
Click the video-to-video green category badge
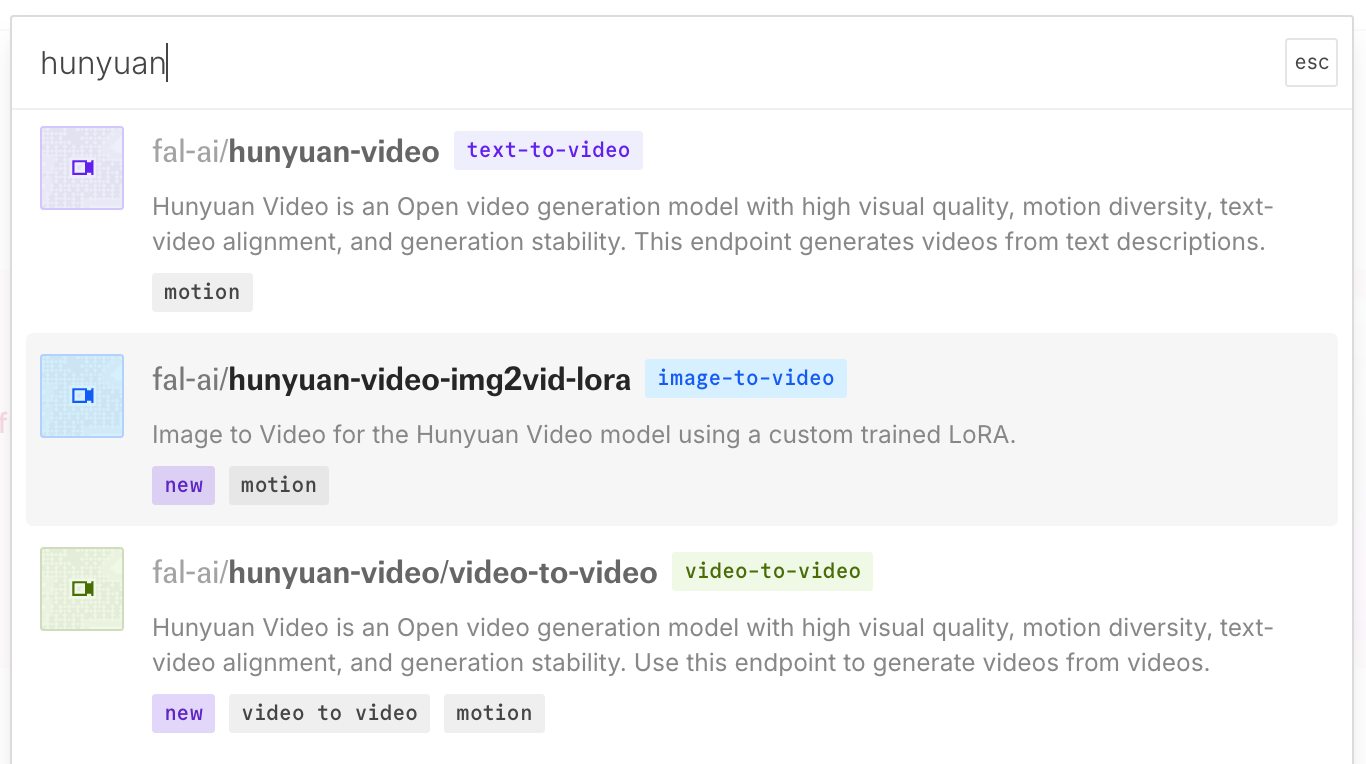[773, 572]
